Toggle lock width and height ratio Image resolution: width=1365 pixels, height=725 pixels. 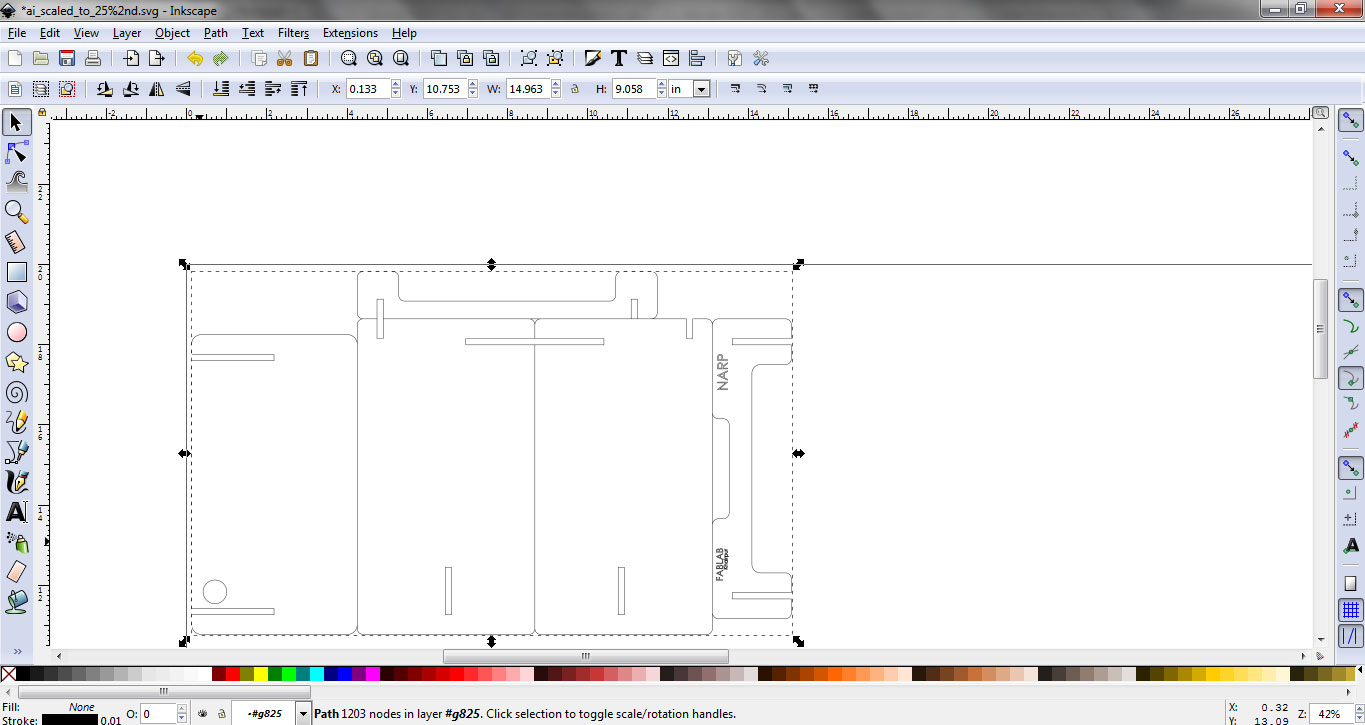click(575, 89)
